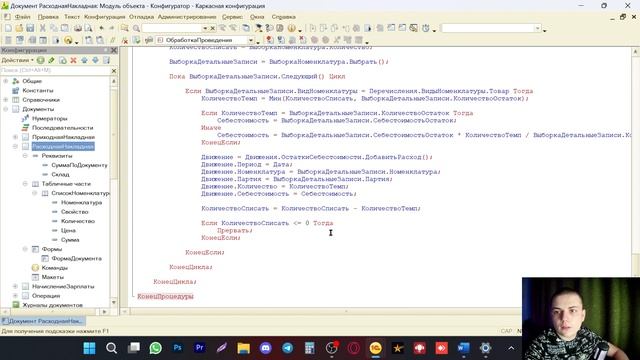The height and width of the screenshot is (360, 640).
Task: Open the Файл menu
Action: [x=22, y=17]
